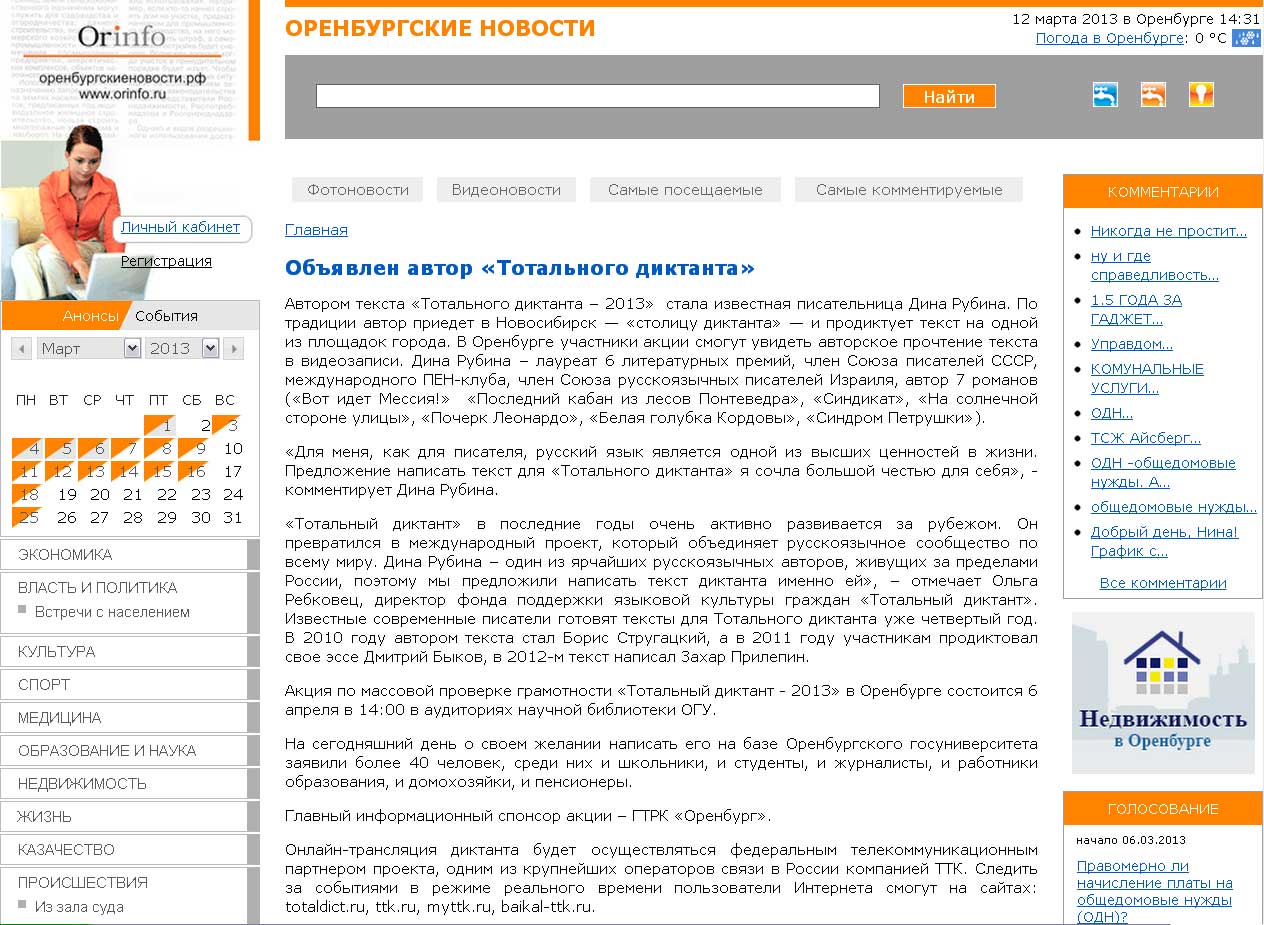Open ПРОИСШЕСТВИЯ section in sidebar
This screenshot has height=925, width=1264.
[82, 882]
